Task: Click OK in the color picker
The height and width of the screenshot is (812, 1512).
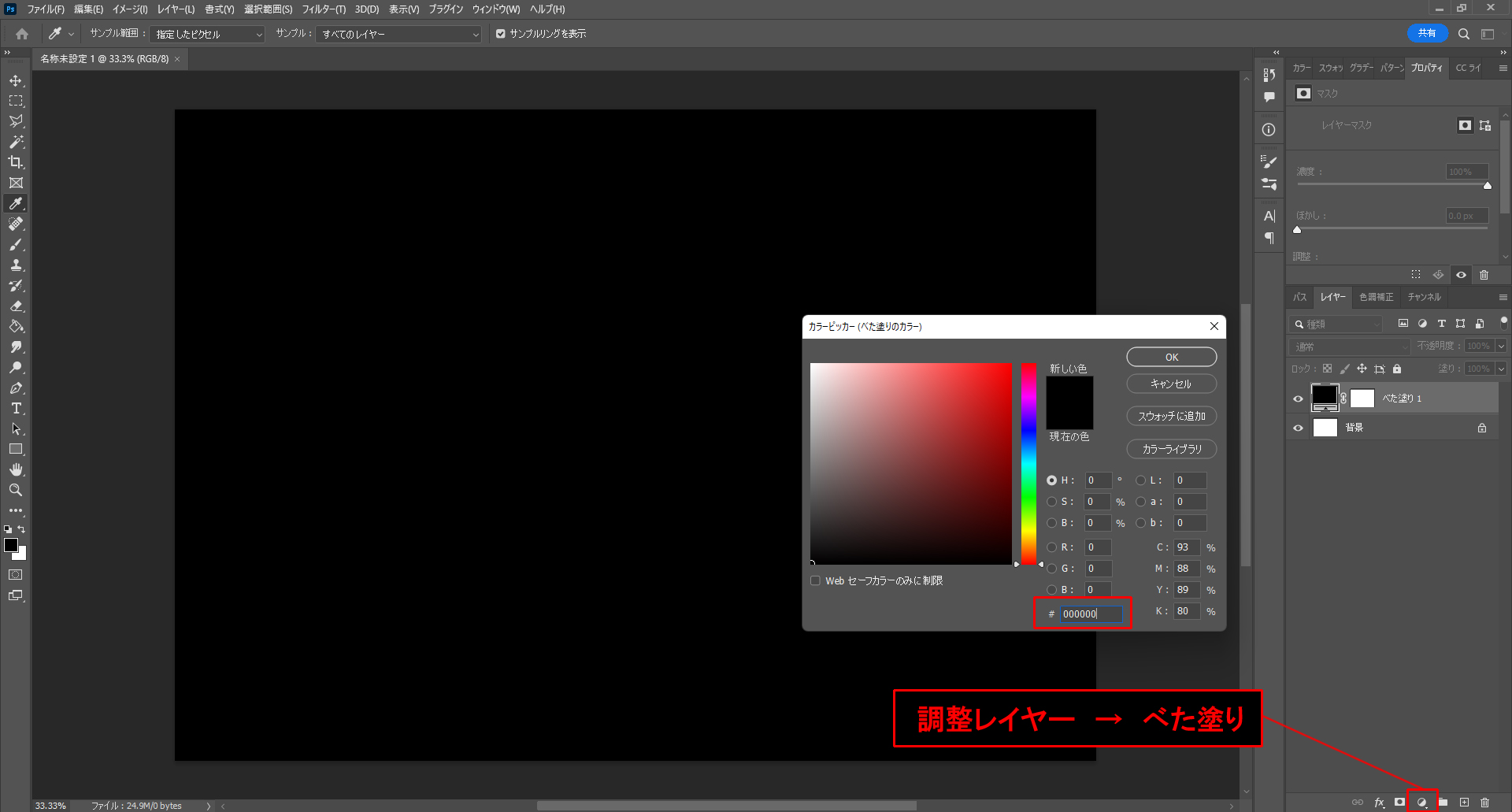Action: (x=1171, y=358)
